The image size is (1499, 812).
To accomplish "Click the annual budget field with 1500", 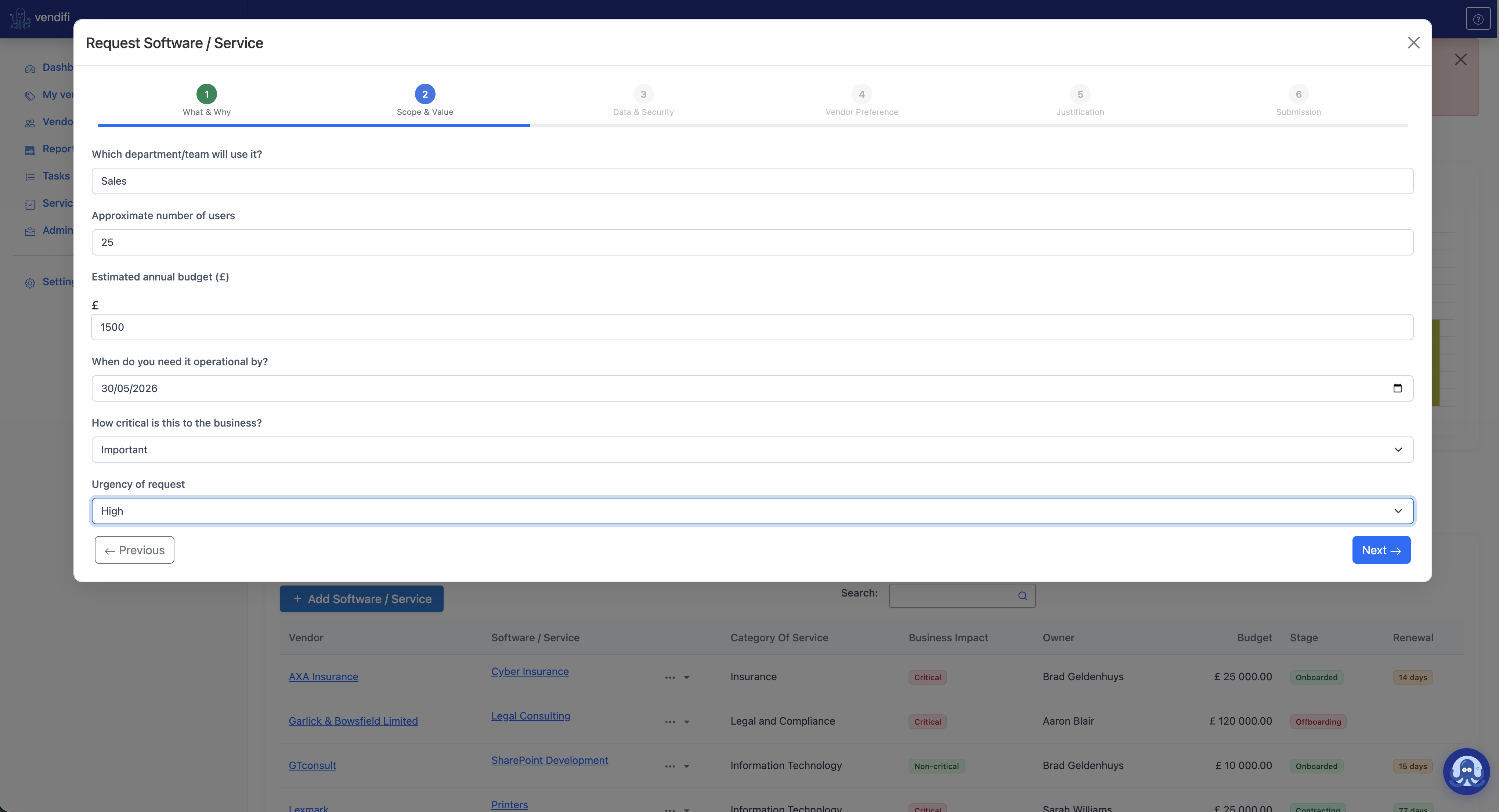I will pos(752,327).
